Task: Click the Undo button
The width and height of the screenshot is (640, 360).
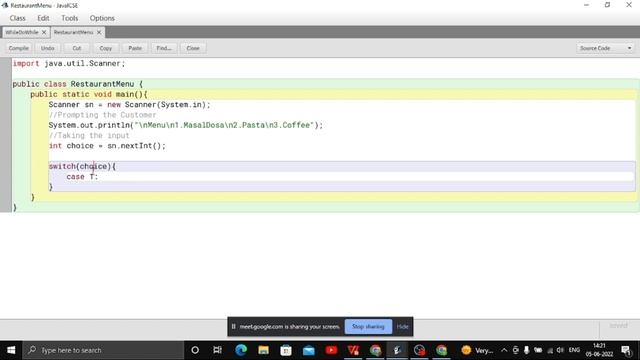Action: pos(48,48)
